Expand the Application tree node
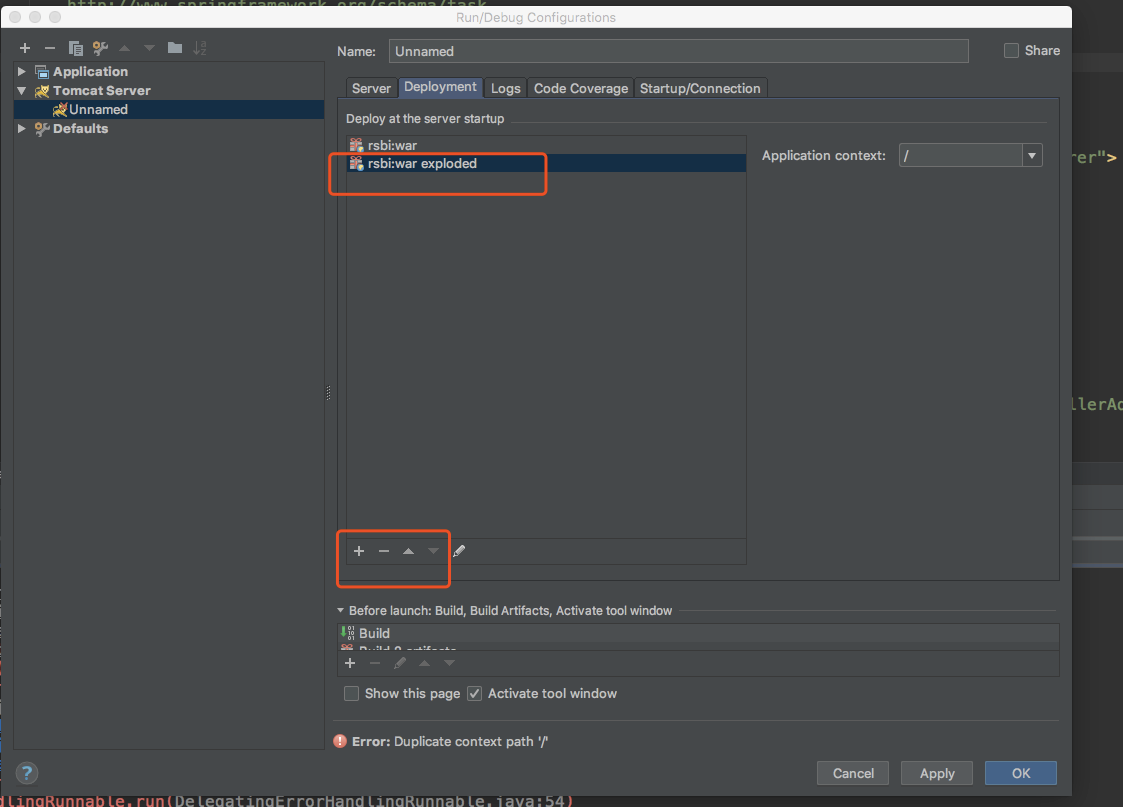Screen dimensions: 1123x807 click(x=22, y=71)
